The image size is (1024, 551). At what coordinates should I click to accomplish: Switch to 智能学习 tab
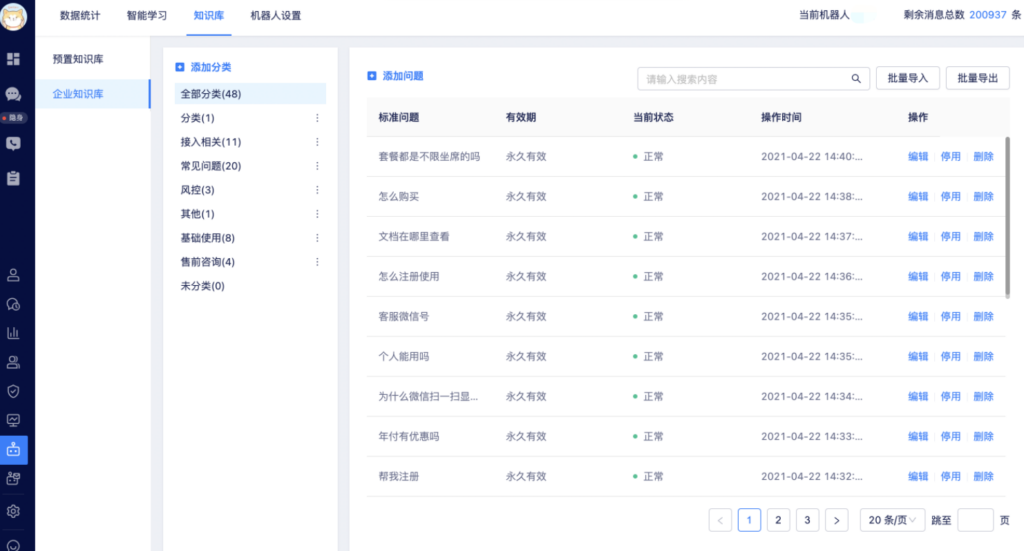(x=146, y=16)
